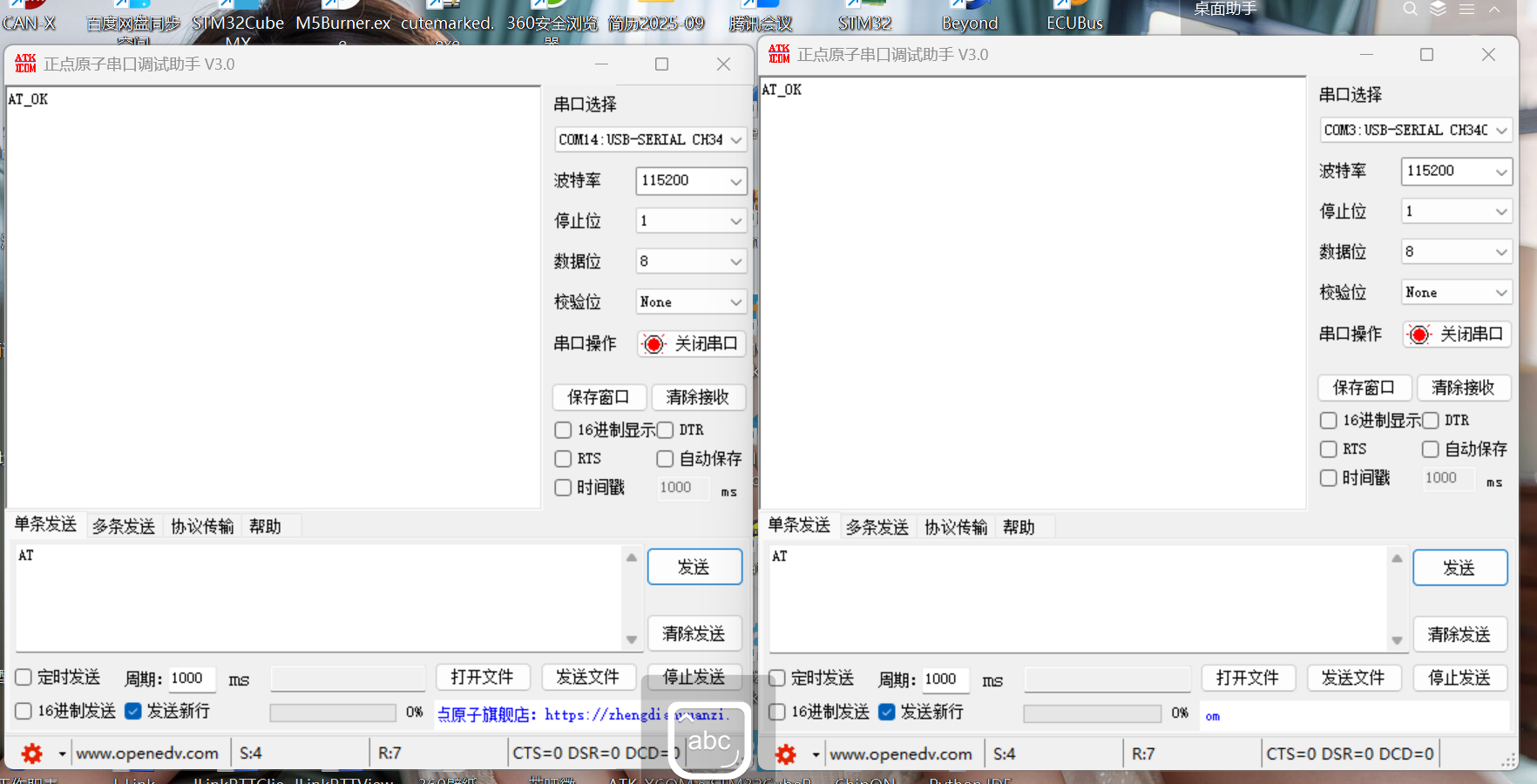Expand arrow beside gear in COM3 window
Viewport: 1537px width, 784px height.
[816, 754]
